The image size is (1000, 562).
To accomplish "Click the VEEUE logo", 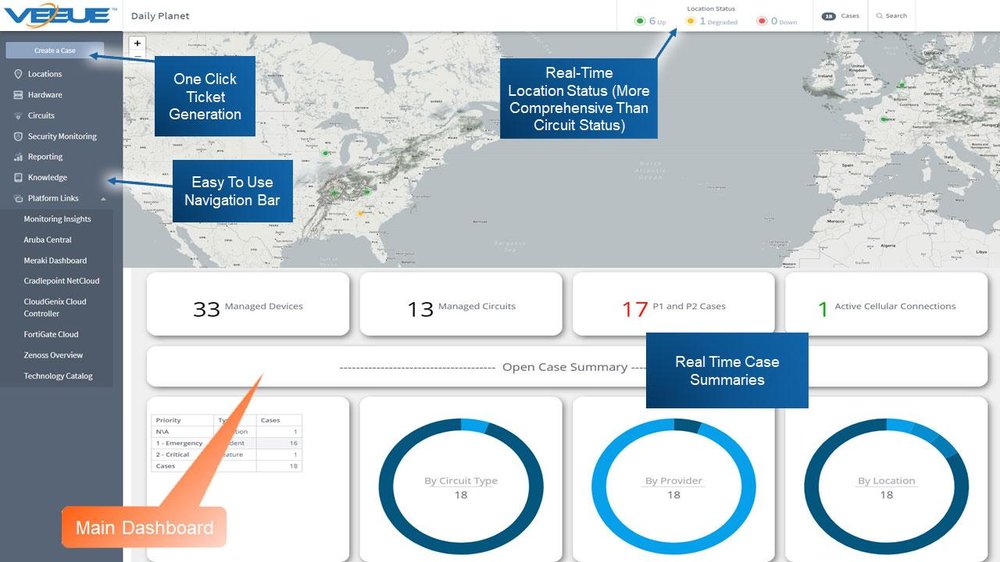I will pos(59,15).
